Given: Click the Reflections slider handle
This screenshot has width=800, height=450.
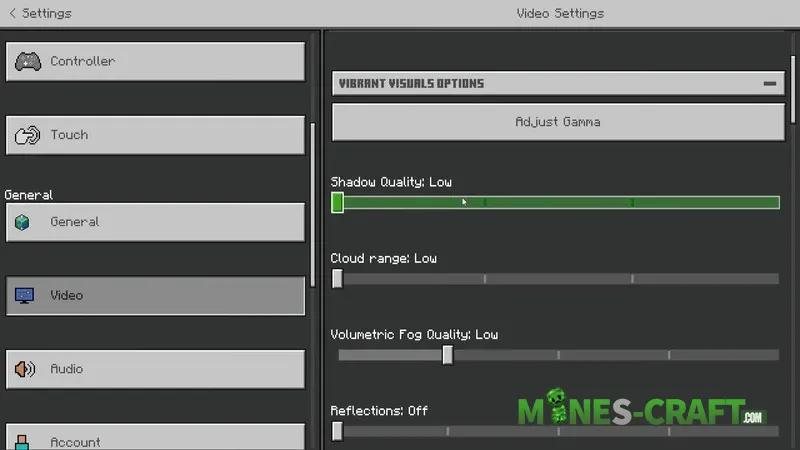Looking at the screenshot, I should (337, 431).
